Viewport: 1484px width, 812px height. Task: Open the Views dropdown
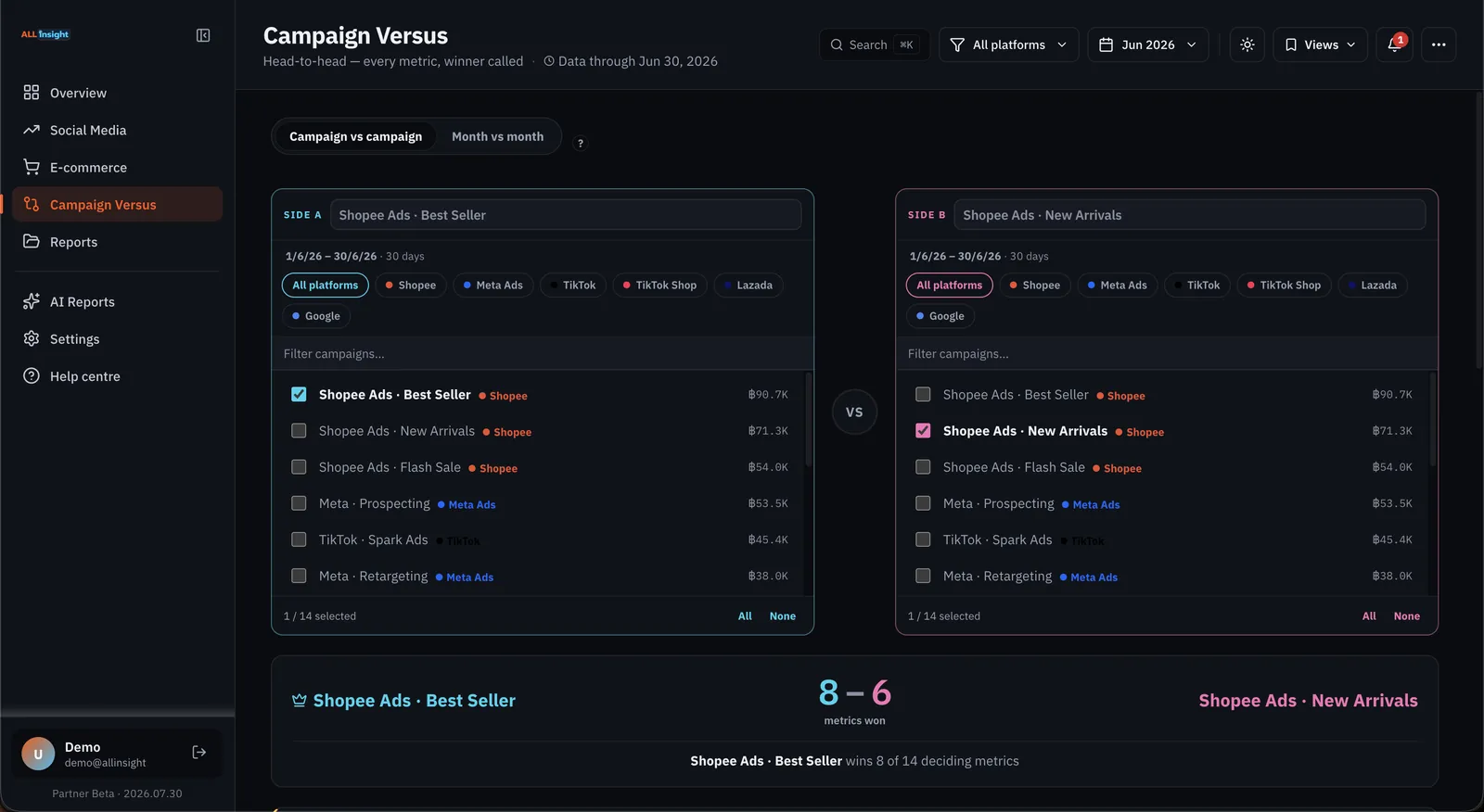[1321, 44]
